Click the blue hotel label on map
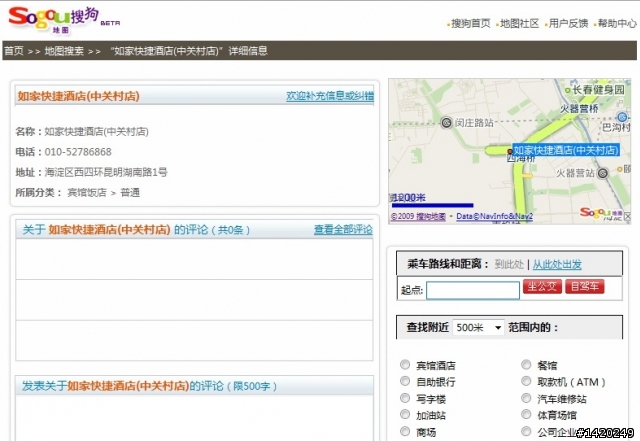The width and height of the screenshot is (640, 441). (566, 150)
